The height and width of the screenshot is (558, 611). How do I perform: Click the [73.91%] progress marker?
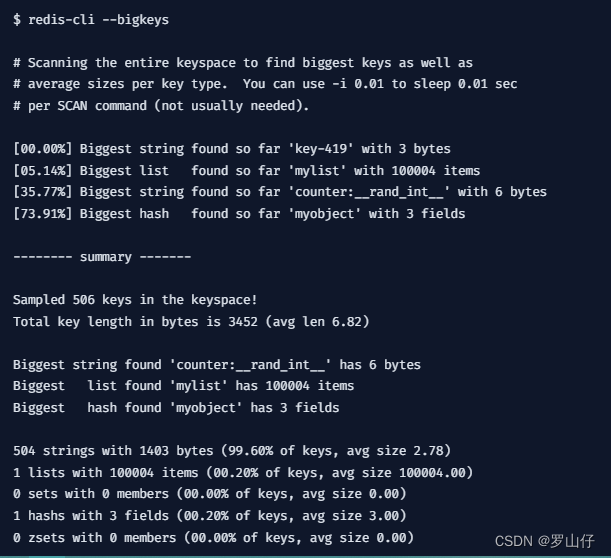coord(42,214)
